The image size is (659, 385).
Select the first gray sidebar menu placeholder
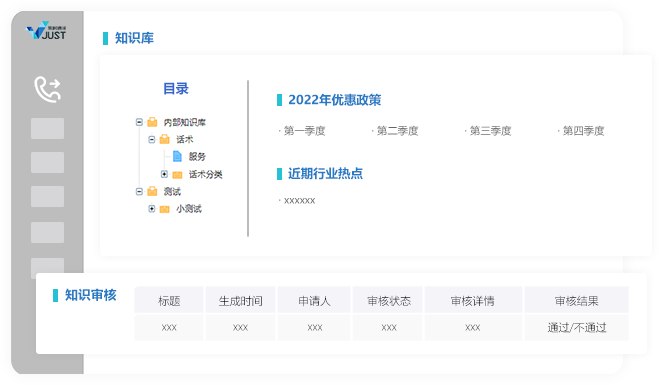click(x=47, y=129)
